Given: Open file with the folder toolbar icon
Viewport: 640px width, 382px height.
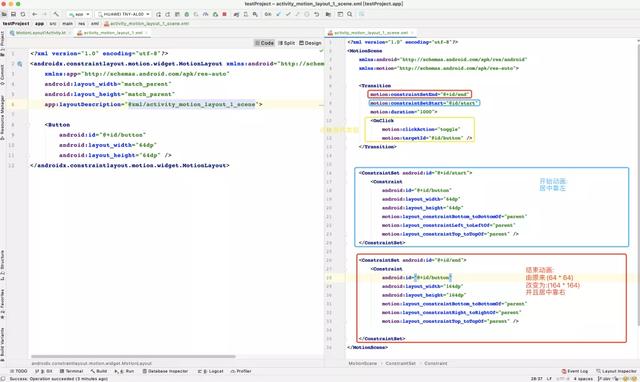Looking at the screenshot, I should [4, 14].
